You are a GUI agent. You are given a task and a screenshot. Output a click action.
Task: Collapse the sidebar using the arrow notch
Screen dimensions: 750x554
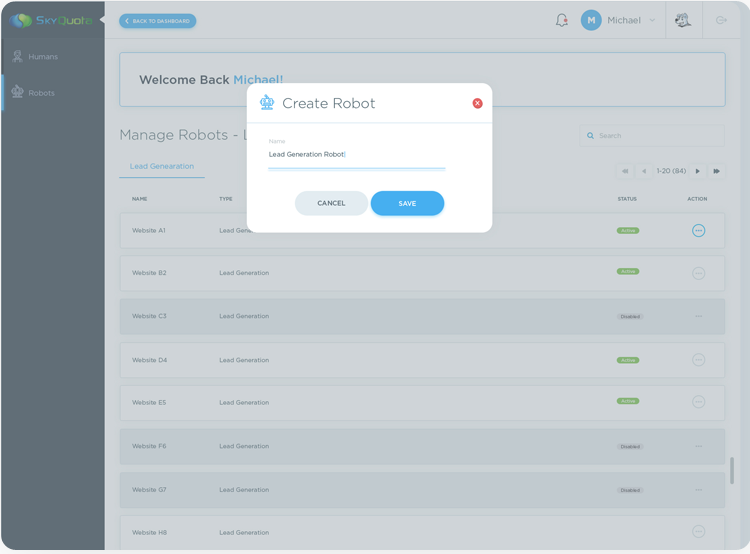tap(102, 20)
